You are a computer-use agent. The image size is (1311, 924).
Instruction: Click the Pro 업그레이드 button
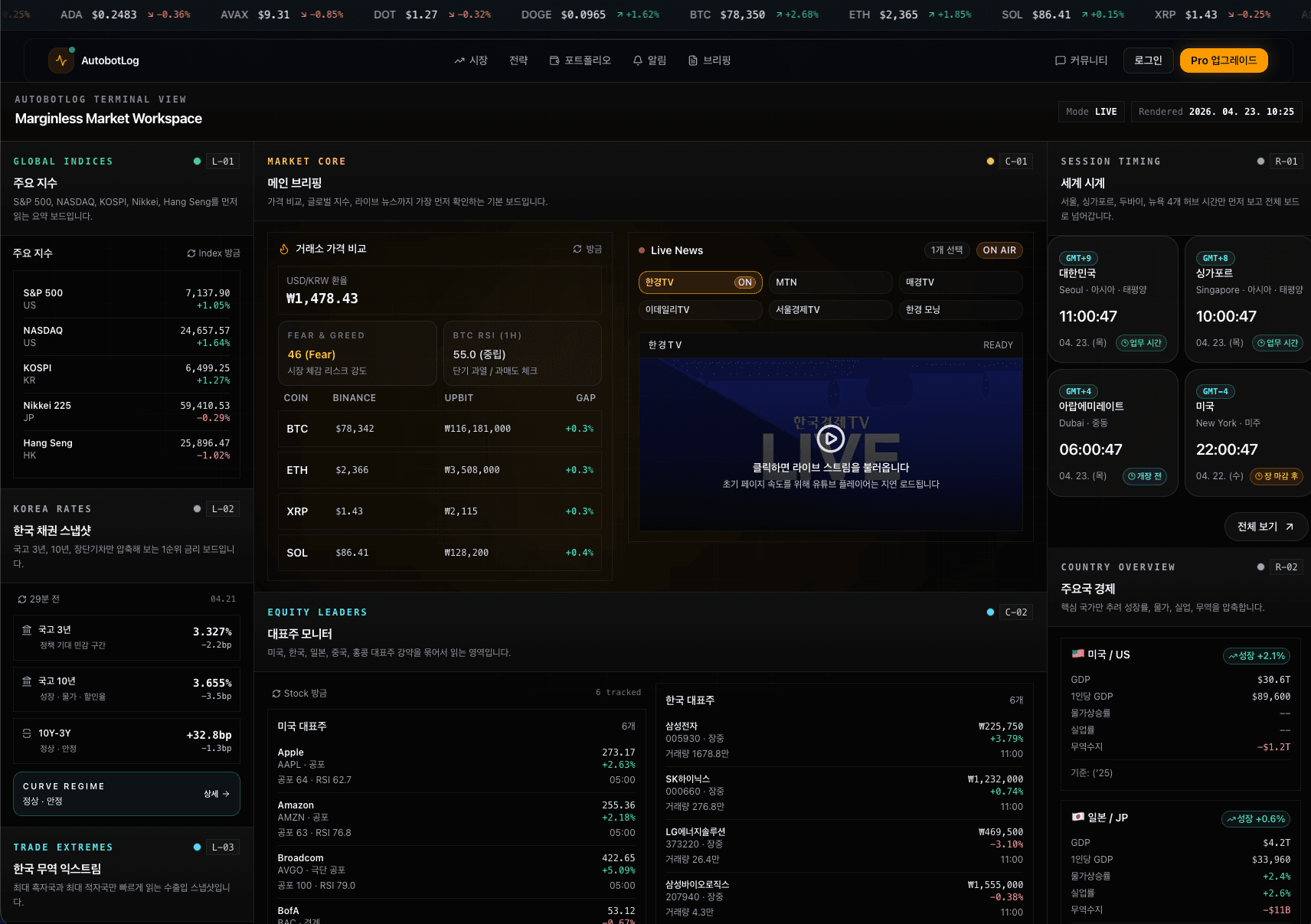[x=1223, y=60]
